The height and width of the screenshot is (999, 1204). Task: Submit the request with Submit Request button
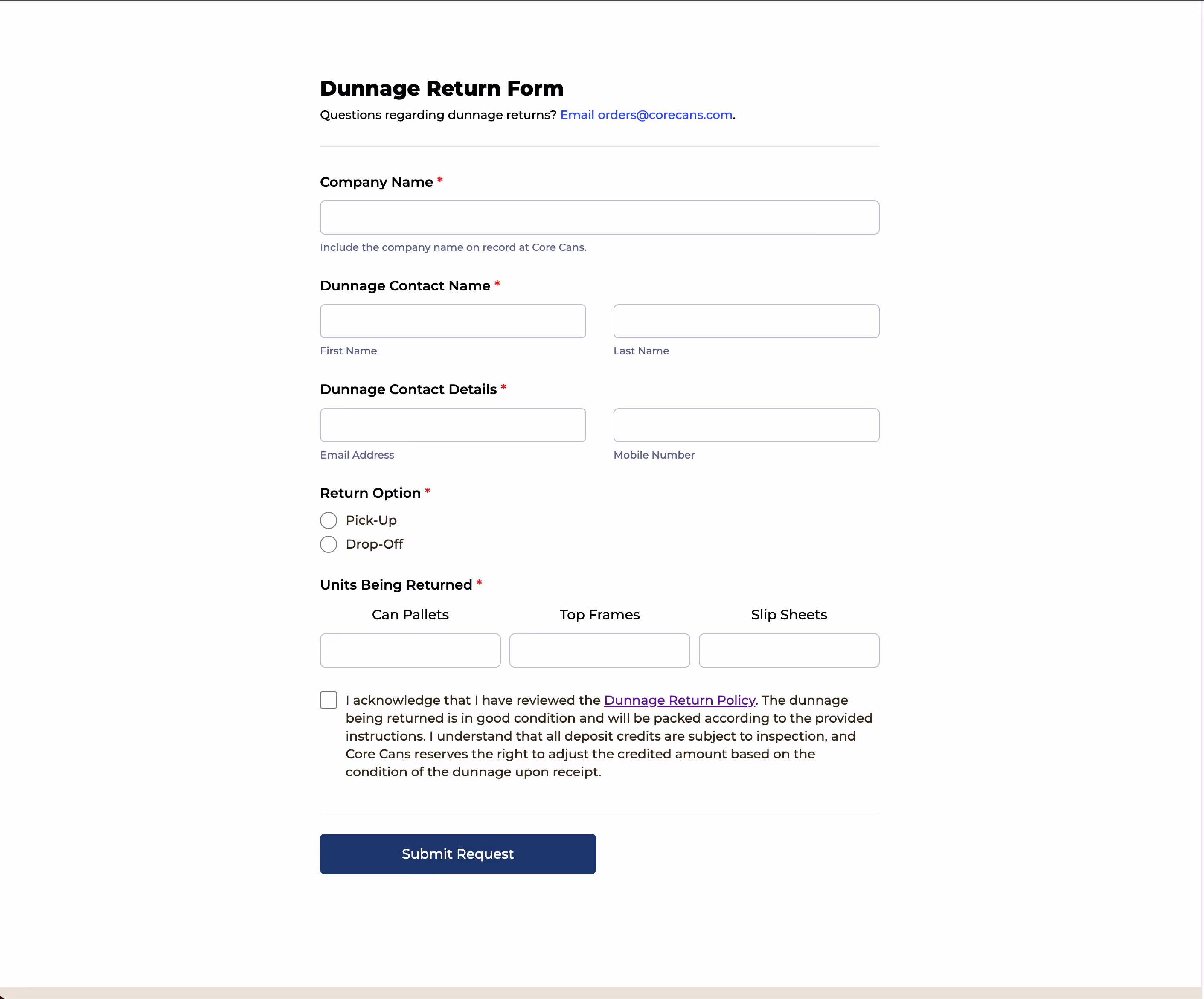click(x=457, y=854)
